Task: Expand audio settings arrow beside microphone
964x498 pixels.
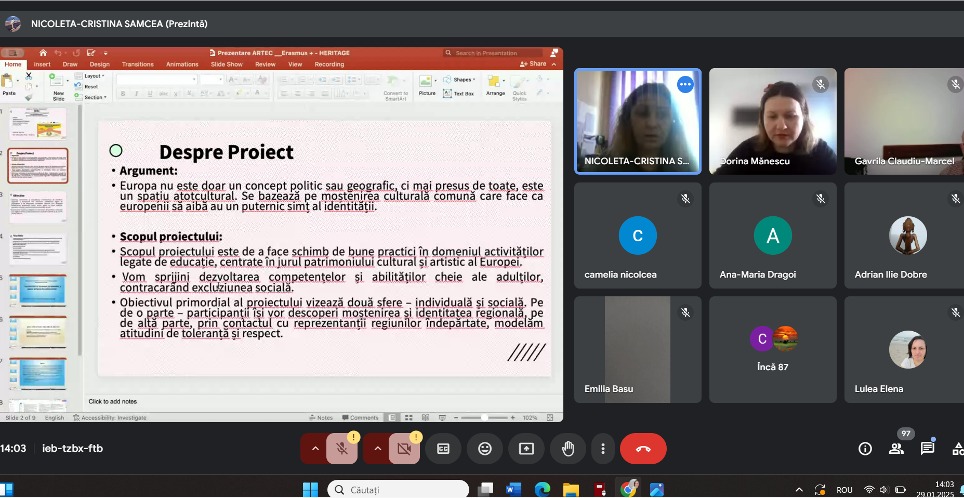Action: coord(315,449)
